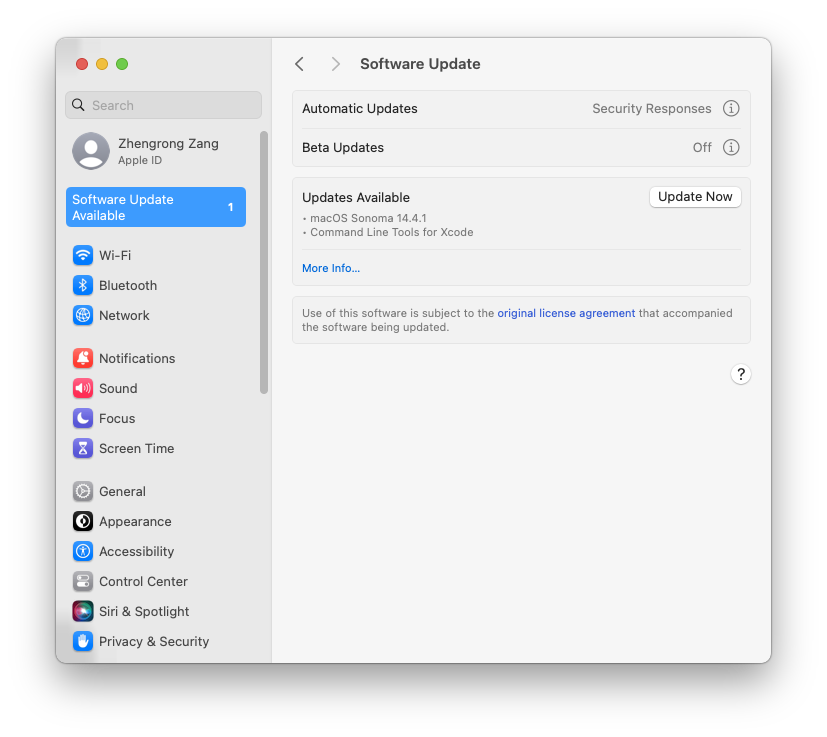
Task: Go forward with the right chevron
Action: point(335,64)
